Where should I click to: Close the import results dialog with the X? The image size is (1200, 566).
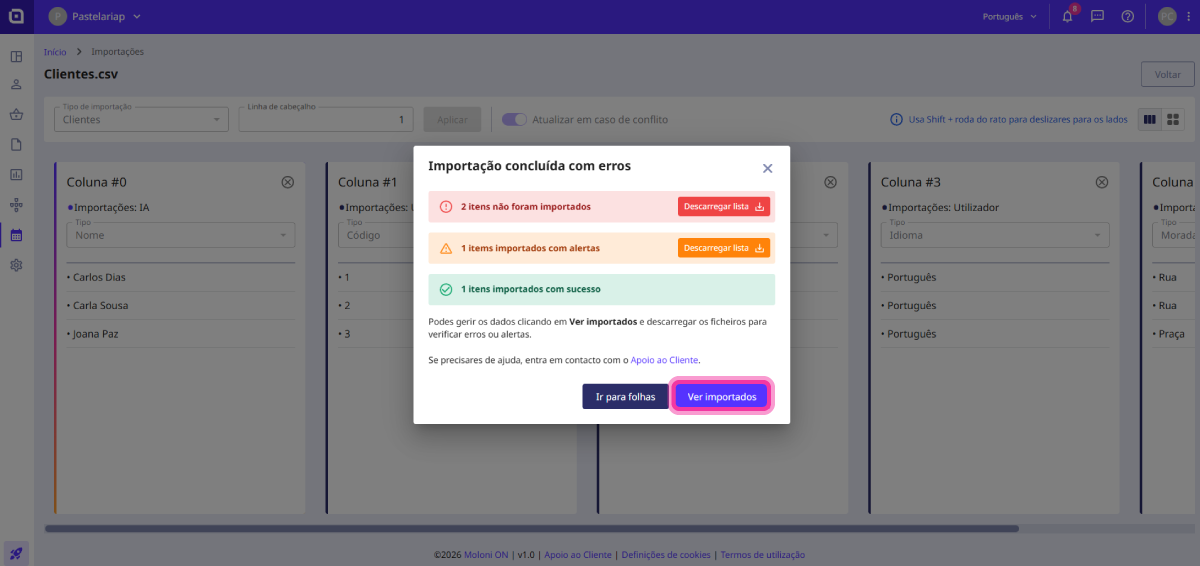click(767, 168)
